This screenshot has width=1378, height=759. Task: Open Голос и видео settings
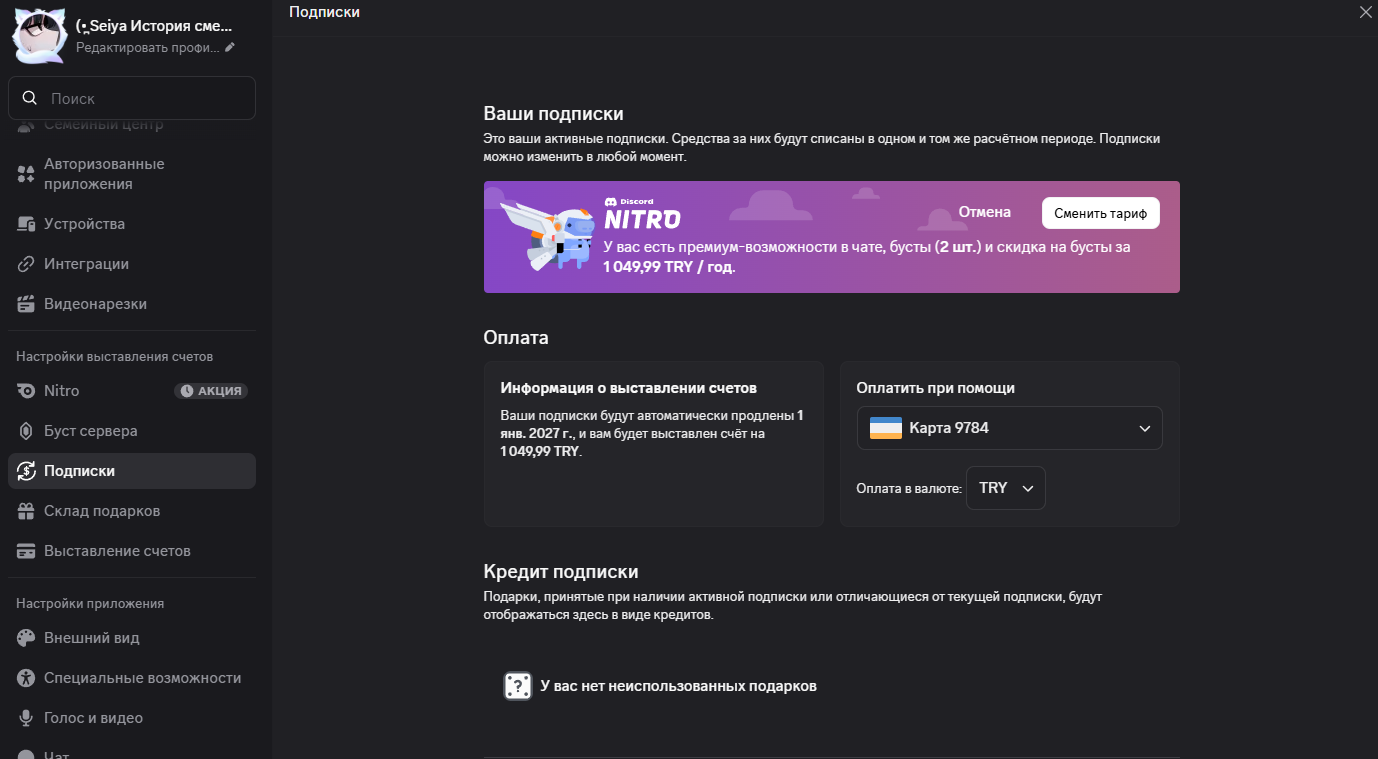[x=132, y=718]
